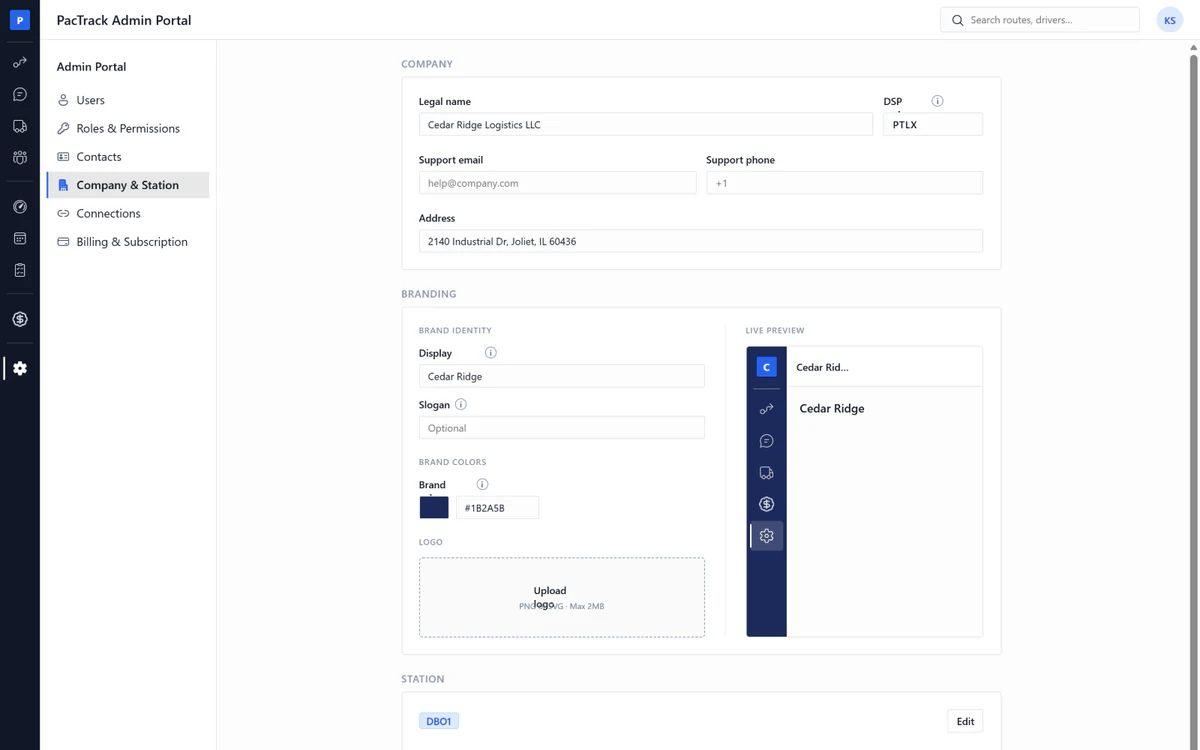Click the Display name field
Image resolution: width=1200 pixels, height=750 pixels.
(562, 376)
